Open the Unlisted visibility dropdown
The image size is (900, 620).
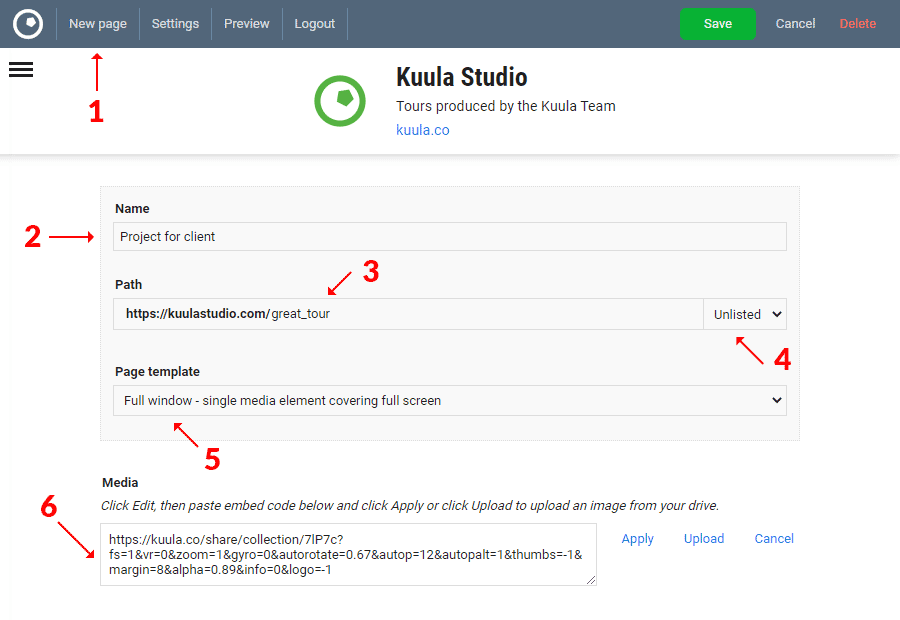pos(745,314)
